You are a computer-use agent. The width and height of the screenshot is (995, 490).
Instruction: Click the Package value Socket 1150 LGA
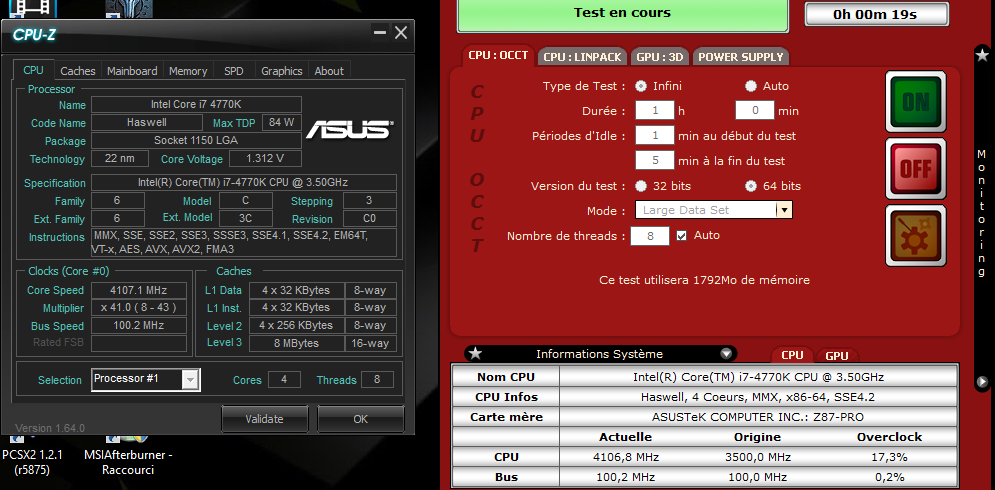196,140
